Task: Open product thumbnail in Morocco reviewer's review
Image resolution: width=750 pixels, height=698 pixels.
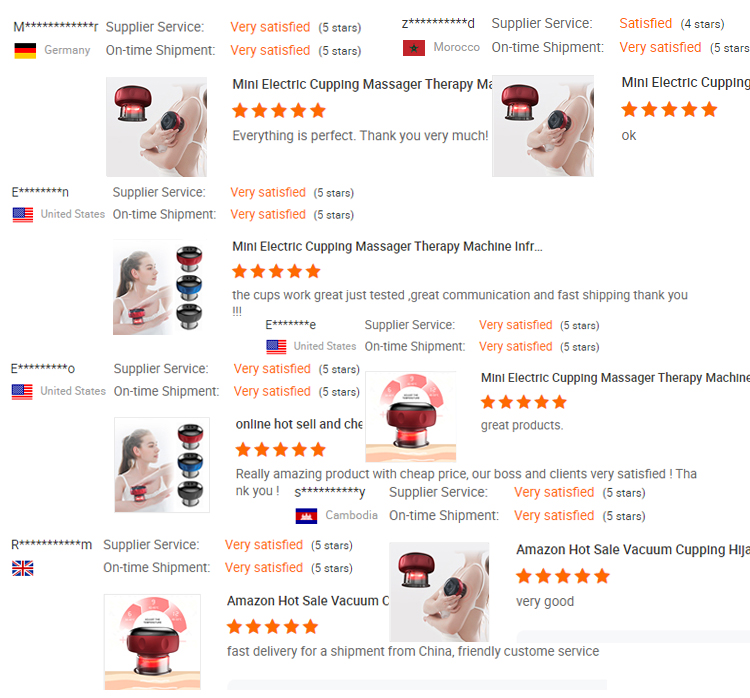Action: point(543,126)
